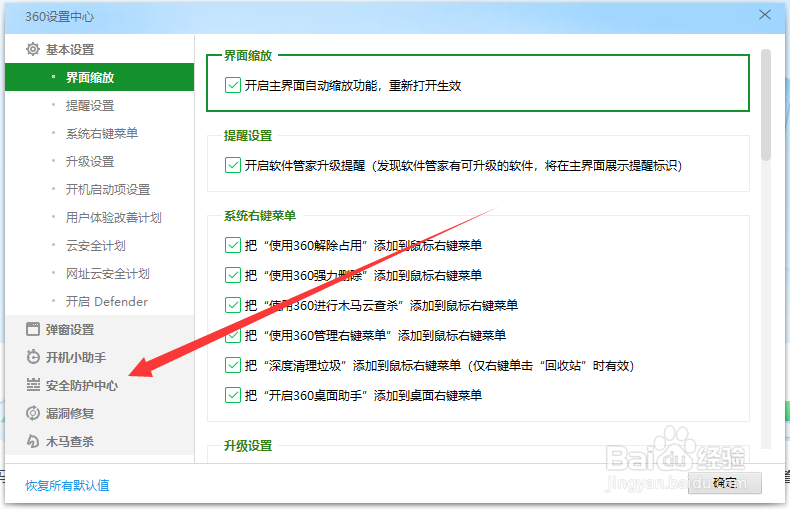This screenshot has width=790, height=510.
Task: Uncheck 开启360桌面助手 desktop menu option
Action: [233, 395]
